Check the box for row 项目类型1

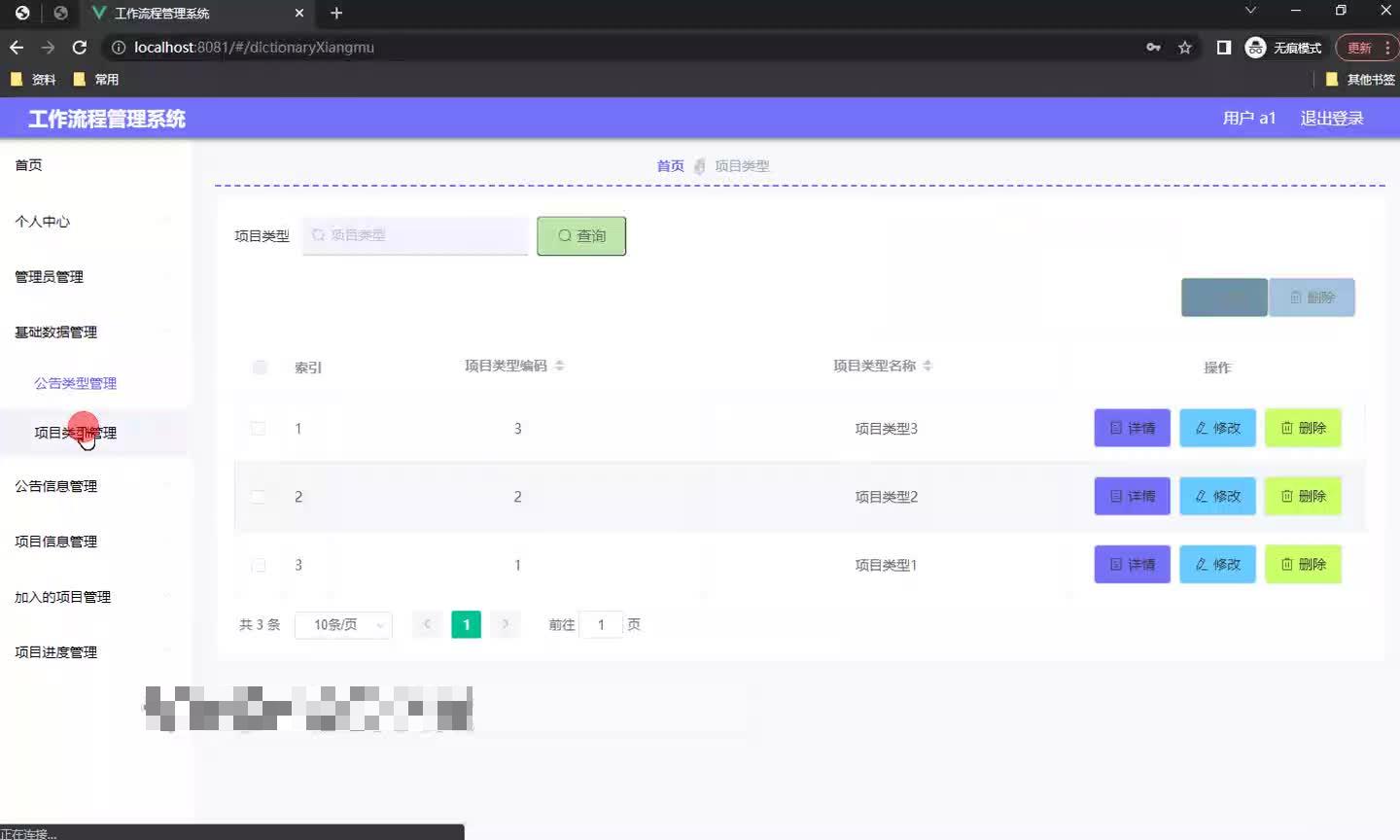258,565
